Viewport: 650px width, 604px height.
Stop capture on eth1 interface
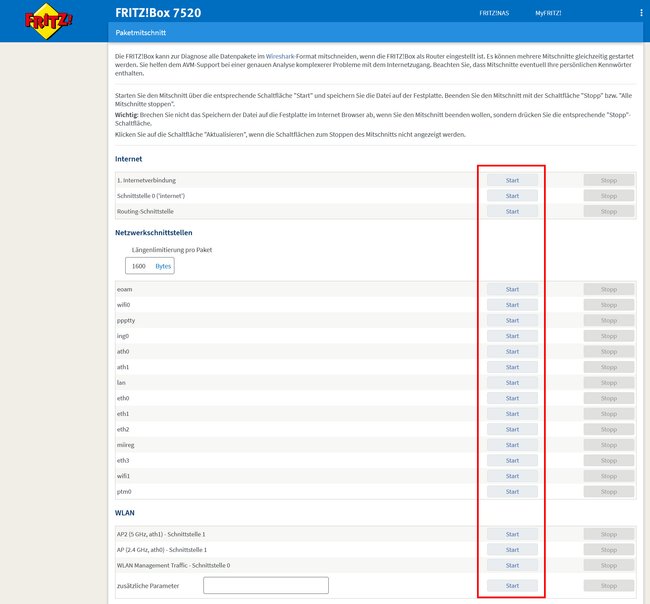point(609,414)
